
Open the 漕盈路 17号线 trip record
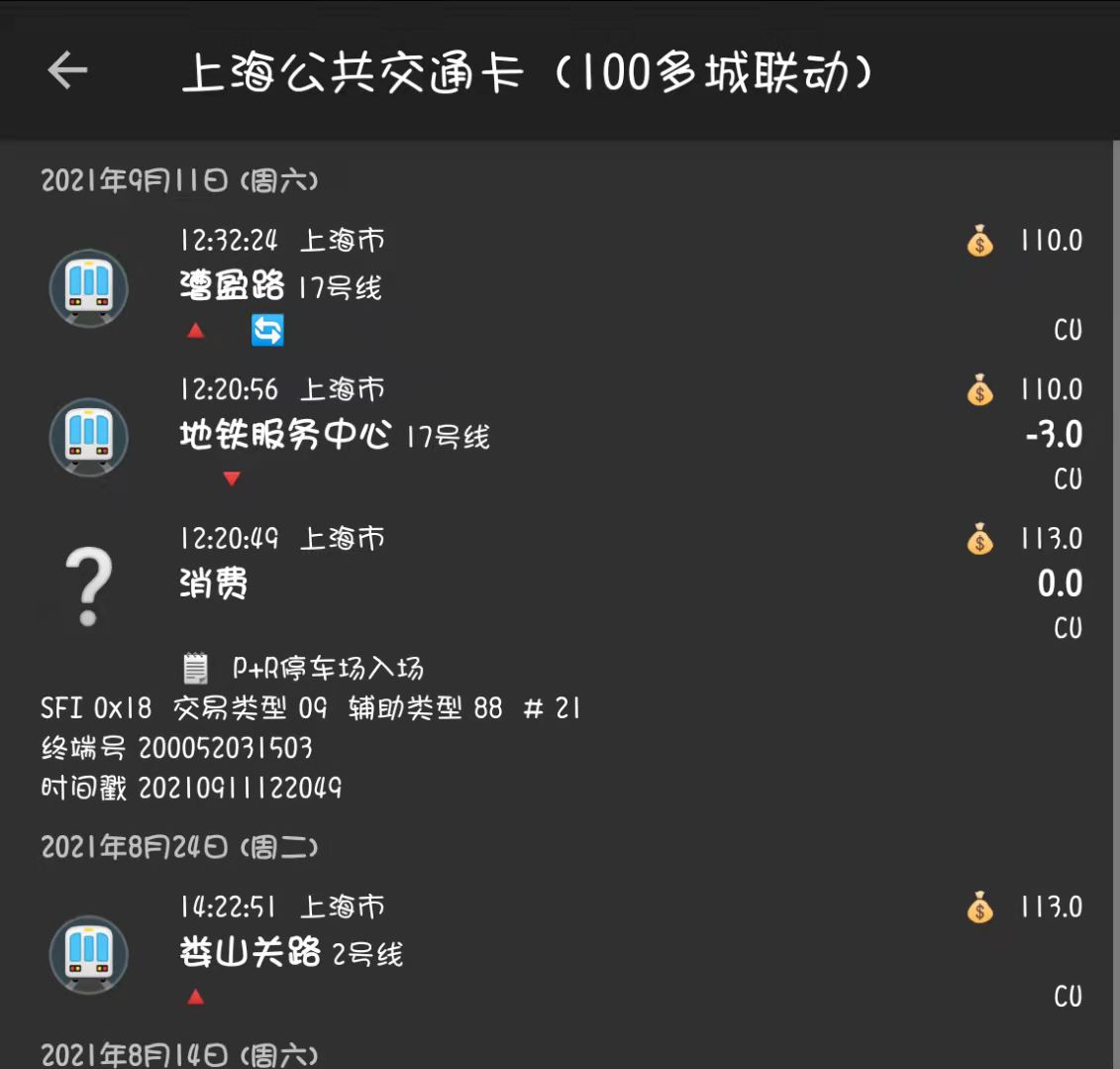pyautogui.click(x=280, y=287)
